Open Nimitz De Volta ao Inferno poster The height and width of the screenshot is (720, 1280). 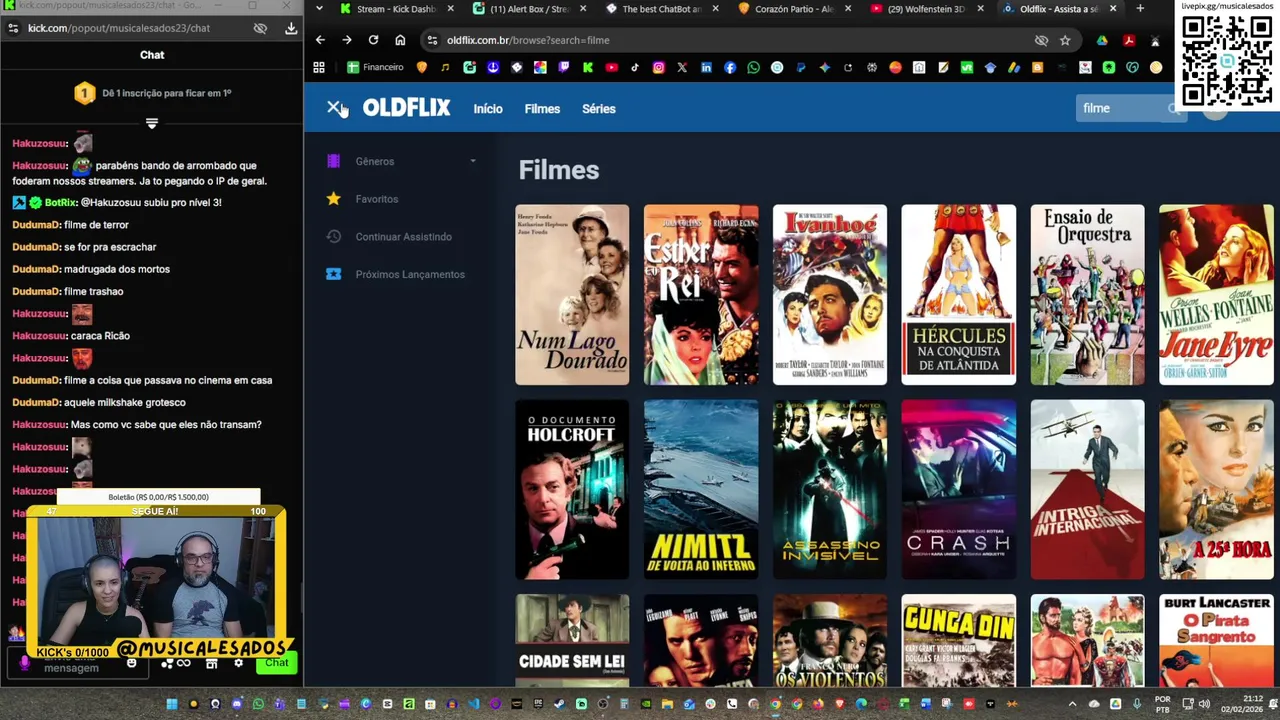point(701,490)
